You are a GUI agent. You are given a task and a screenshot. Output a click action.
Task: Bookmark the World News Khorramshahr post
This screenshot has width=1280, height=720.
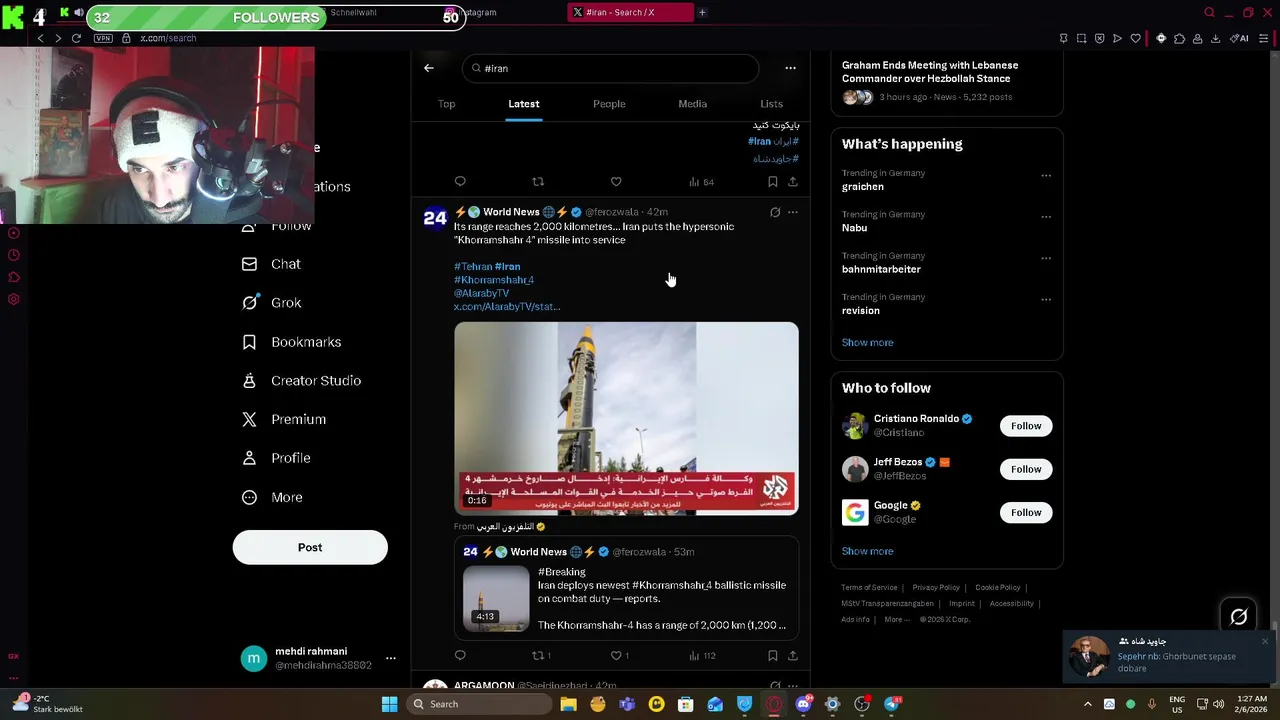coord(772,655)
